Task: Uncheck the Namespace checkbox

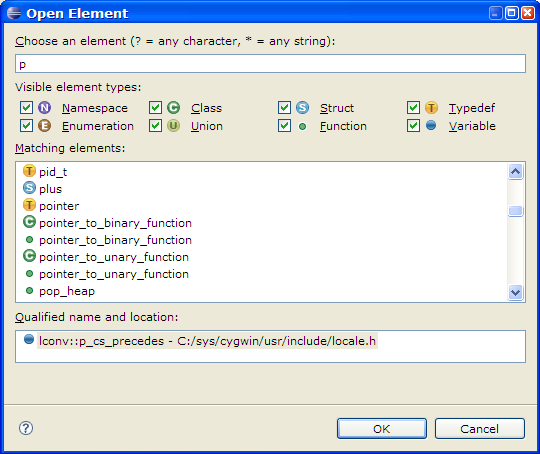Action: pyautogui.click(x=27, y=107)
